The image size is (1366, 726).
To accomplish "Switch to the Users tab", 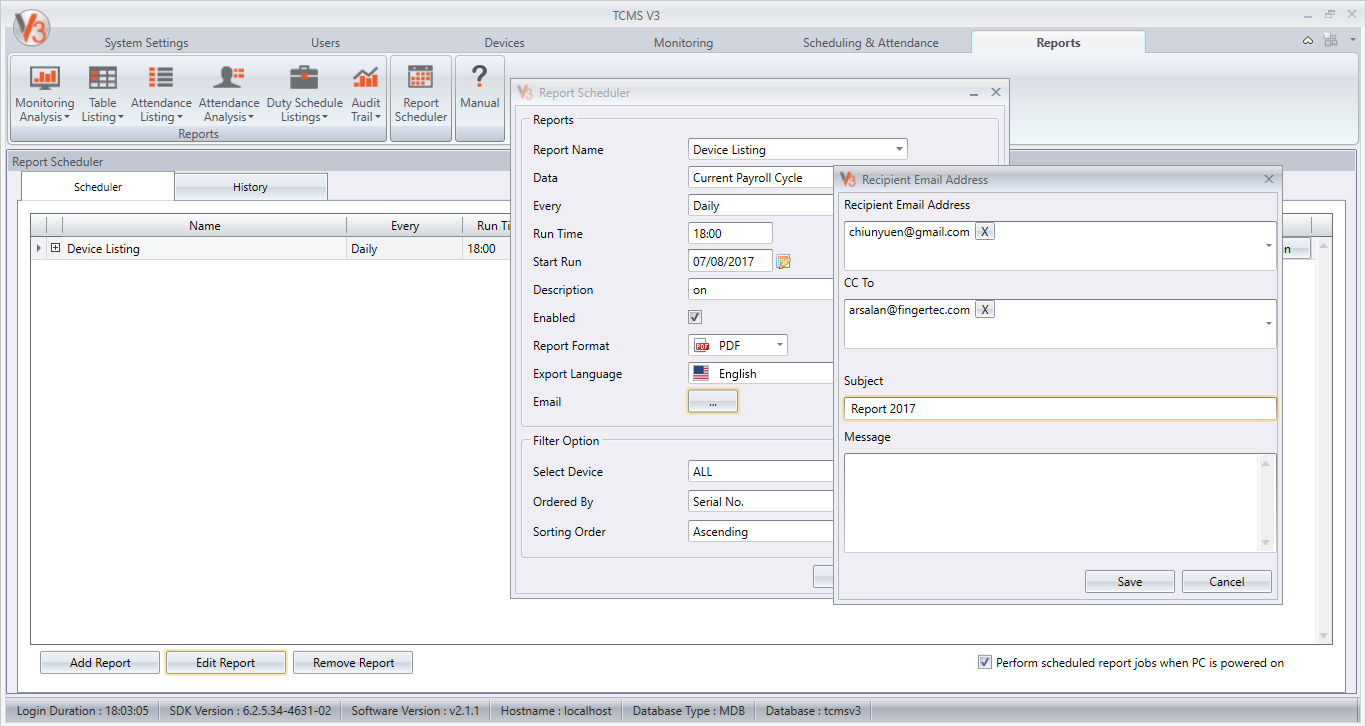I will tap(325, 43).
